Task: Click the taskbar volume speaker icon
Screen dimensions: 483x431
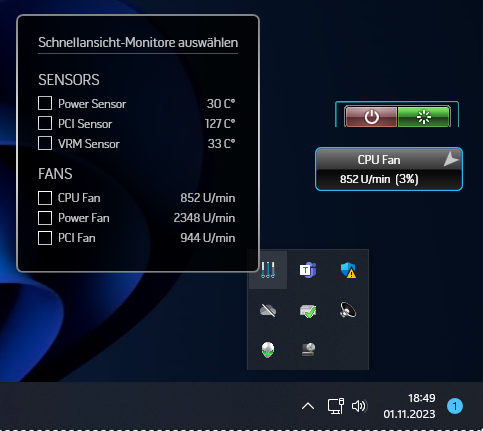Action: (359, 406)
